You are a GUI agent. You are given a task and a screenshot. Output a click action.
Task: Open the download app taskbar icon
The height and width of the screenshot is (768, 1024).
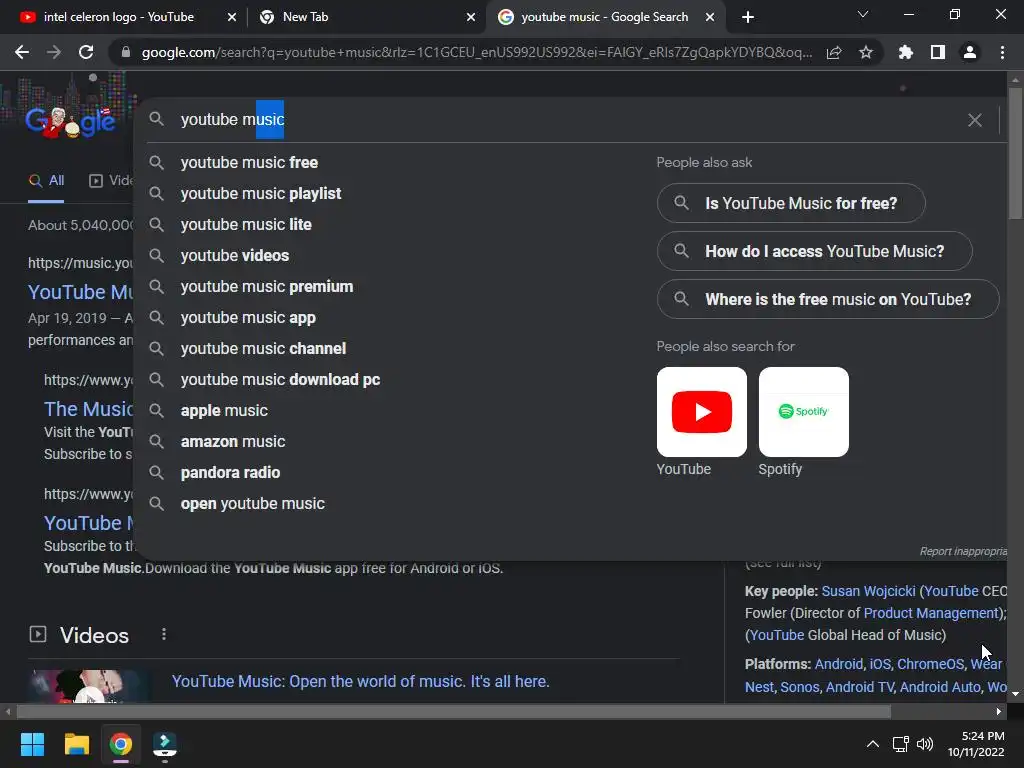165,744
